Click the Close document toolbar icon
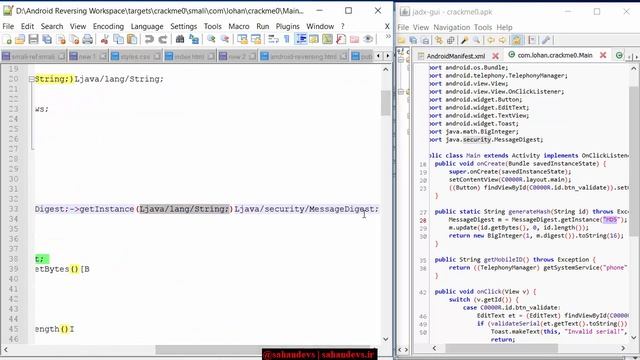This screenshot has height=360, width=640. point(61,39)
